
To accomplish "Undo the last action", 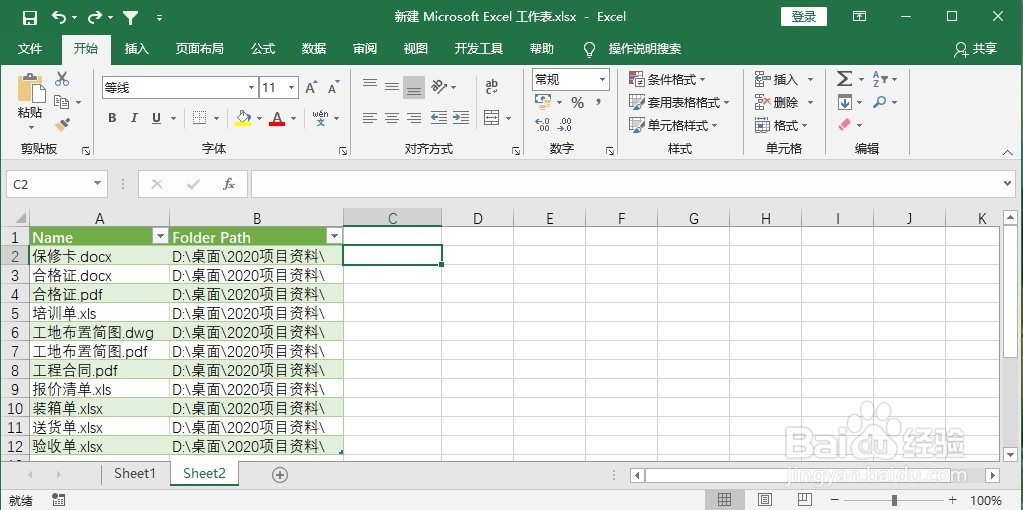I will click(x=59, y=18).
